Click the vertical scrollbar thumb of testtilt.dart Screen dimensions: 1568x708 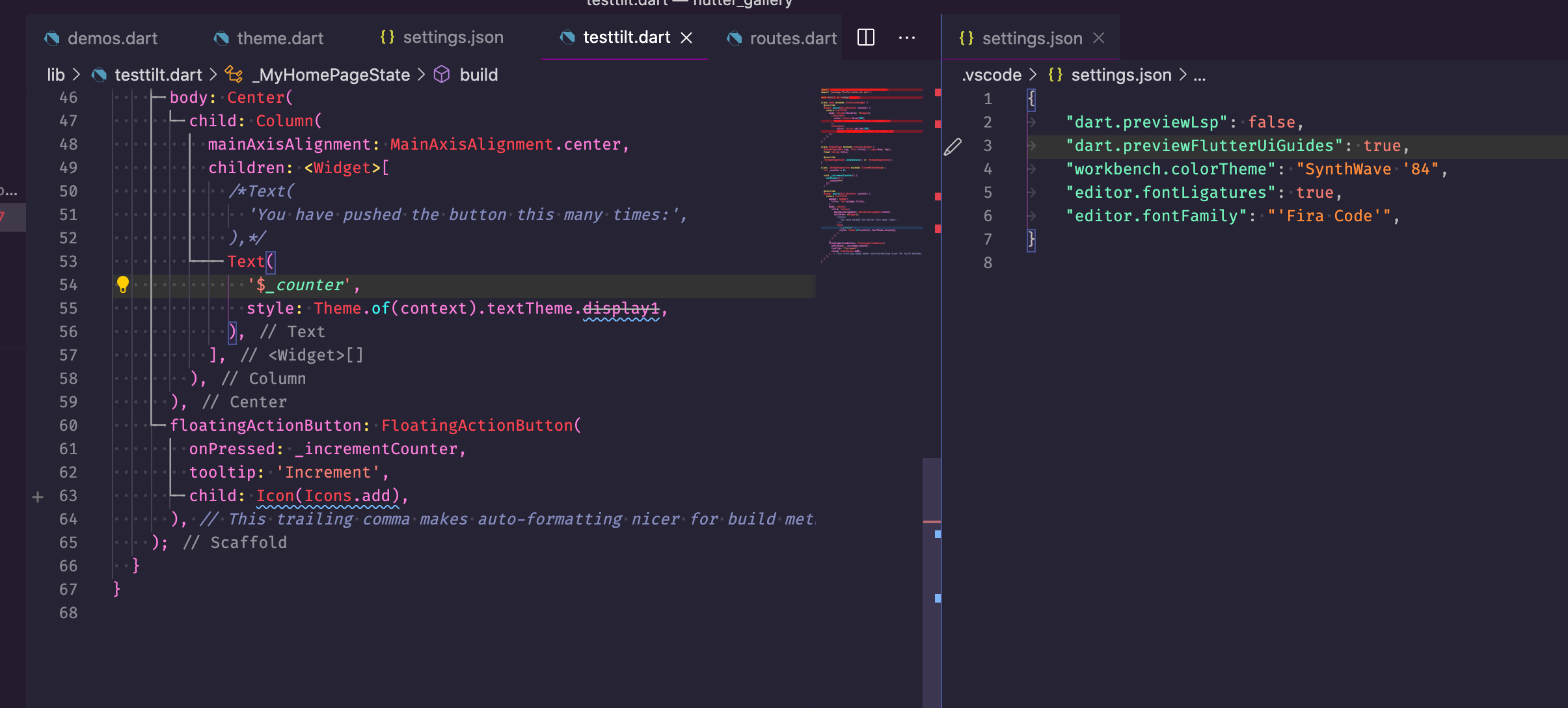click(x=932, y=582)
